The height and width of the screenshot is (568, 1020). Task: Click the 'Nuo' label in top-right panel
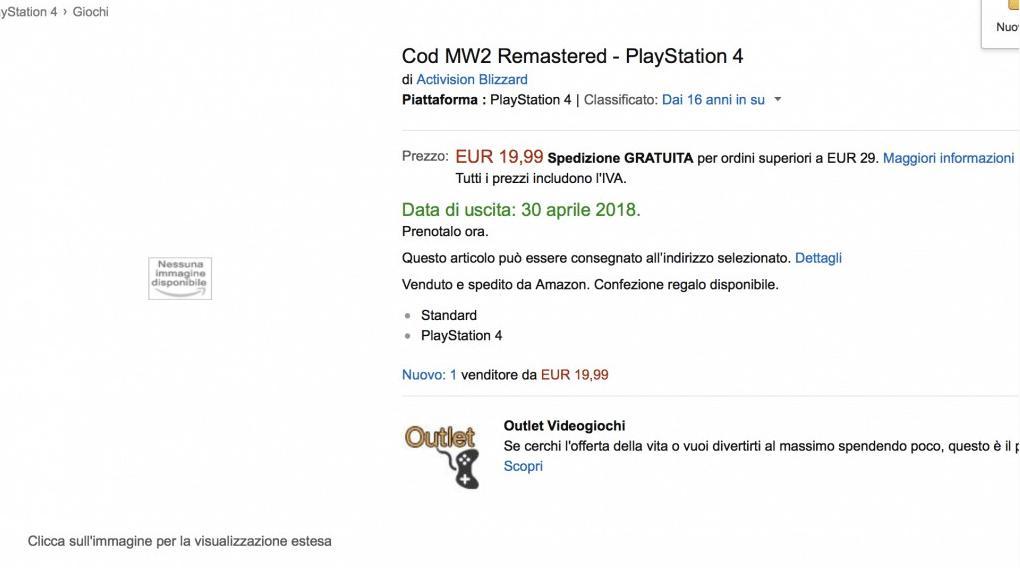pyautogui.click(x=1007, y=28)
